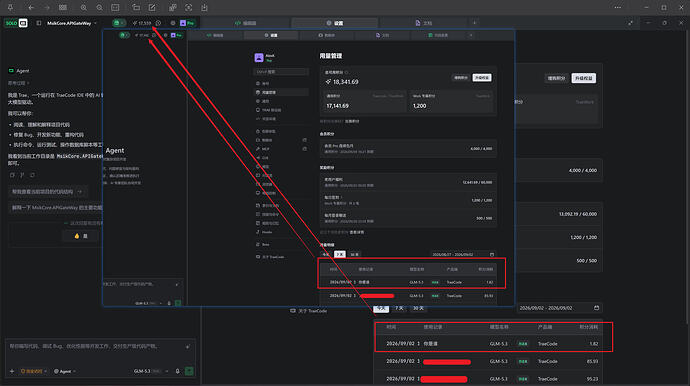Zoom in on the image
This screenshot has height=386, width=690.
click(x=84, y=7)
